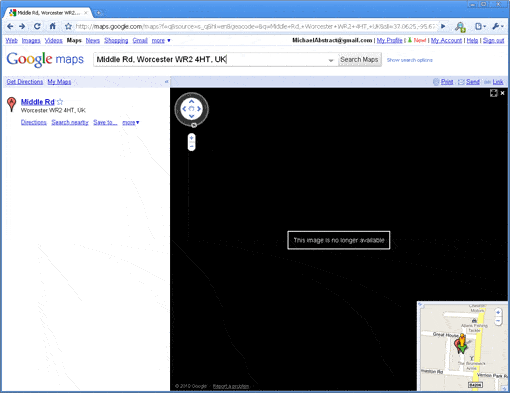Open a new browser tab

coord(99,13)
